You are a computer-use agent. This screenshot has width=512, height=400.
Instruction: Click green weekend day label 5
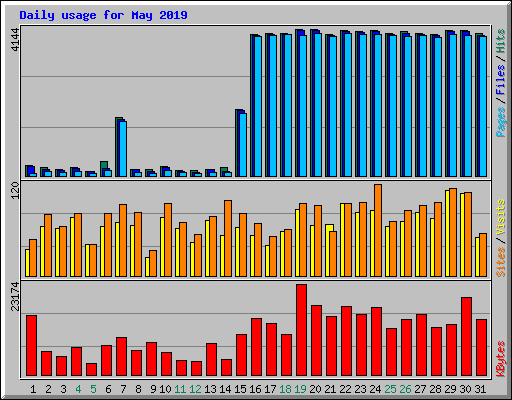93,389
